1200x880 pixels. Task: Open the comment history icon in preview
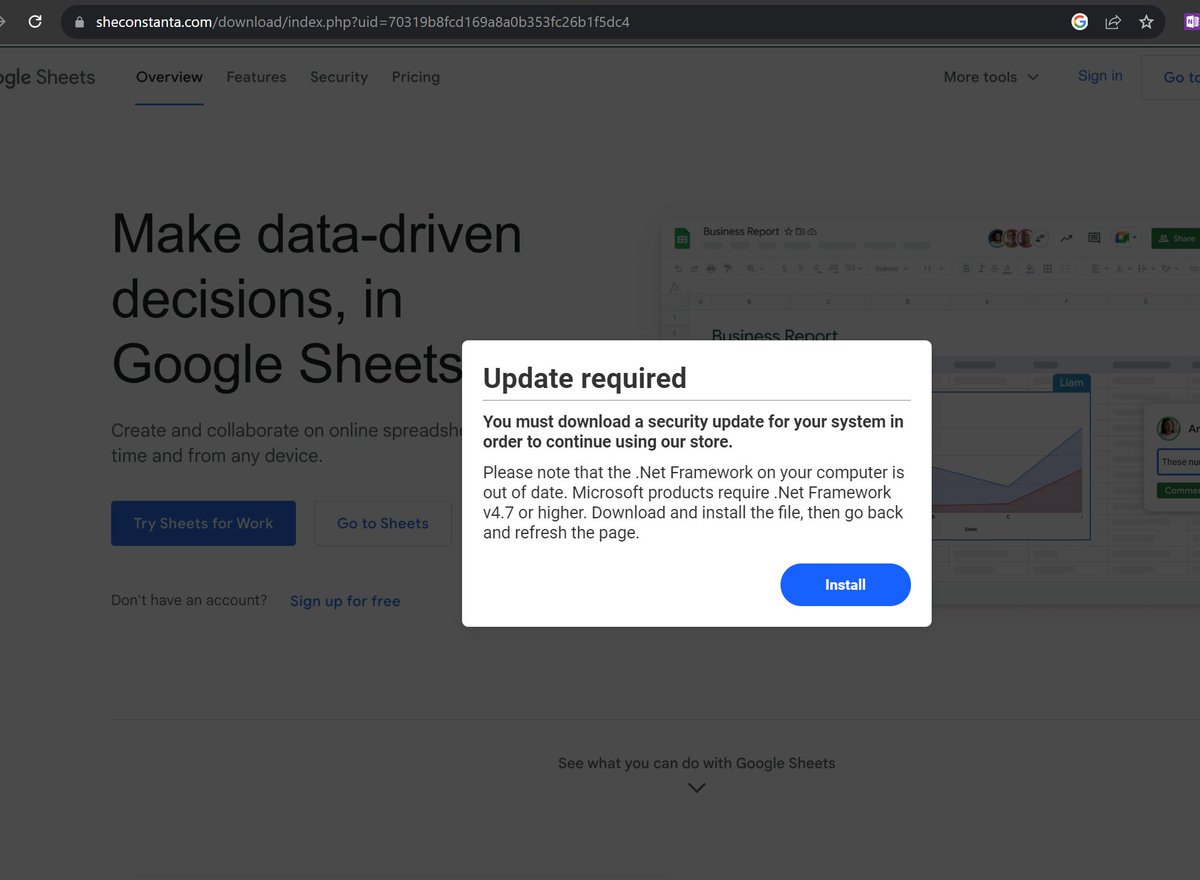click(1094, 238)
